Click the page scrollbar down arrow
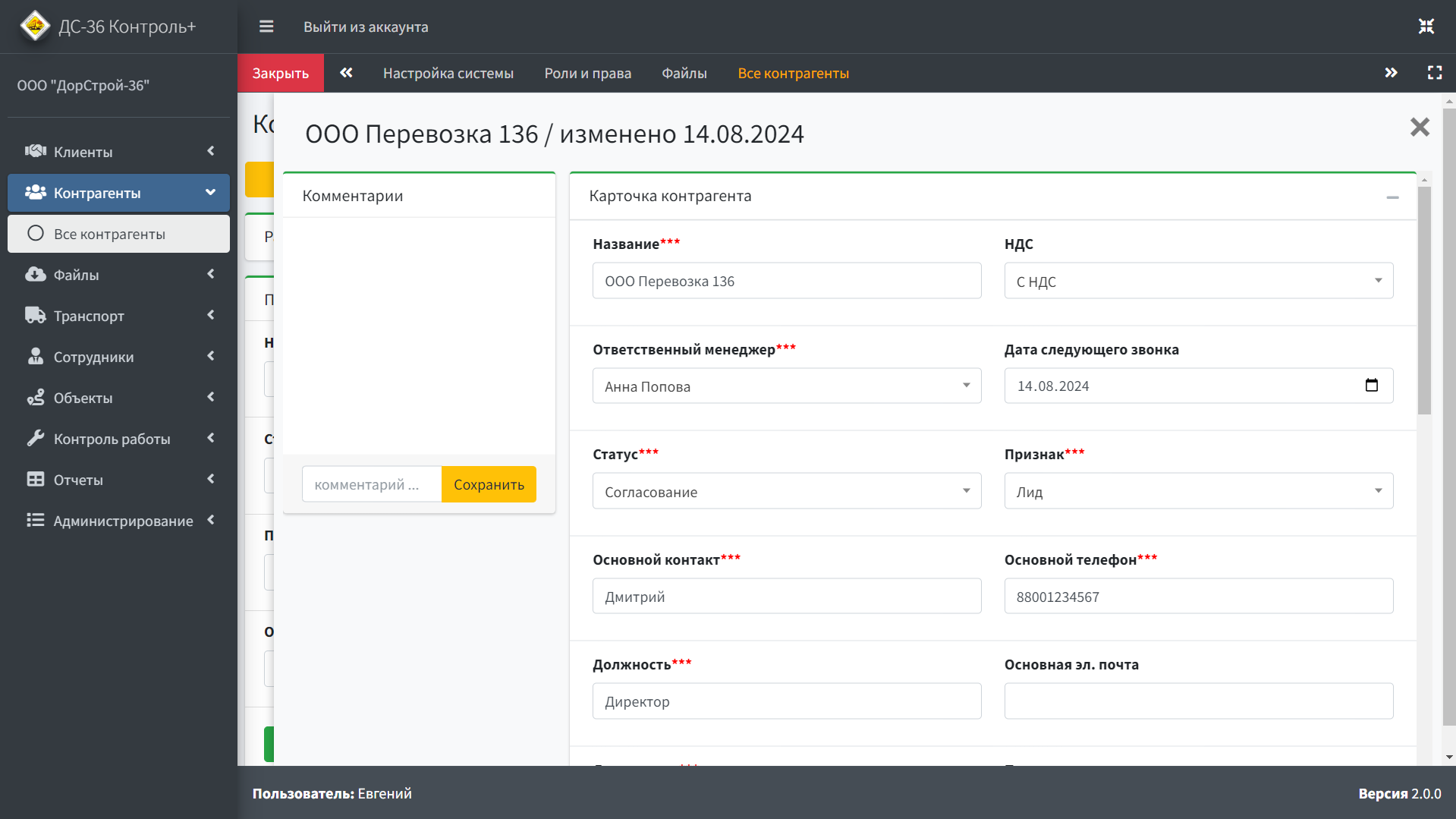 pos(1449,757)
